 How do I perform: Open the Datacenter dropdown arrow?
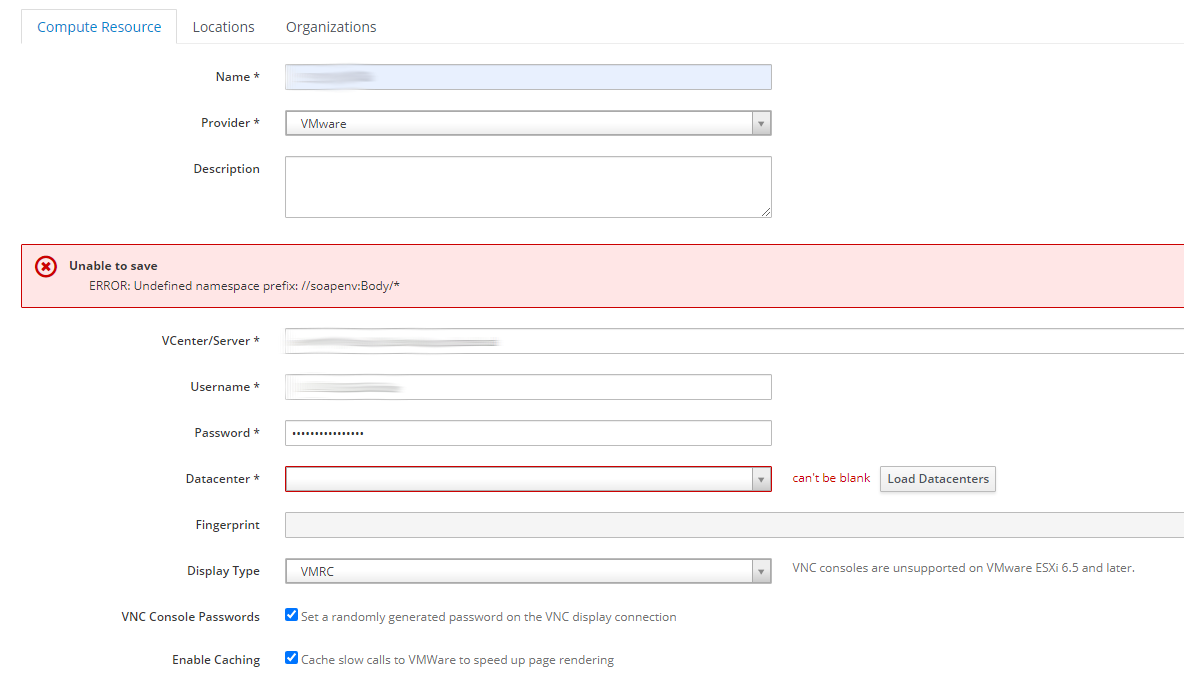pyautogui.click(x=761, y=479)
